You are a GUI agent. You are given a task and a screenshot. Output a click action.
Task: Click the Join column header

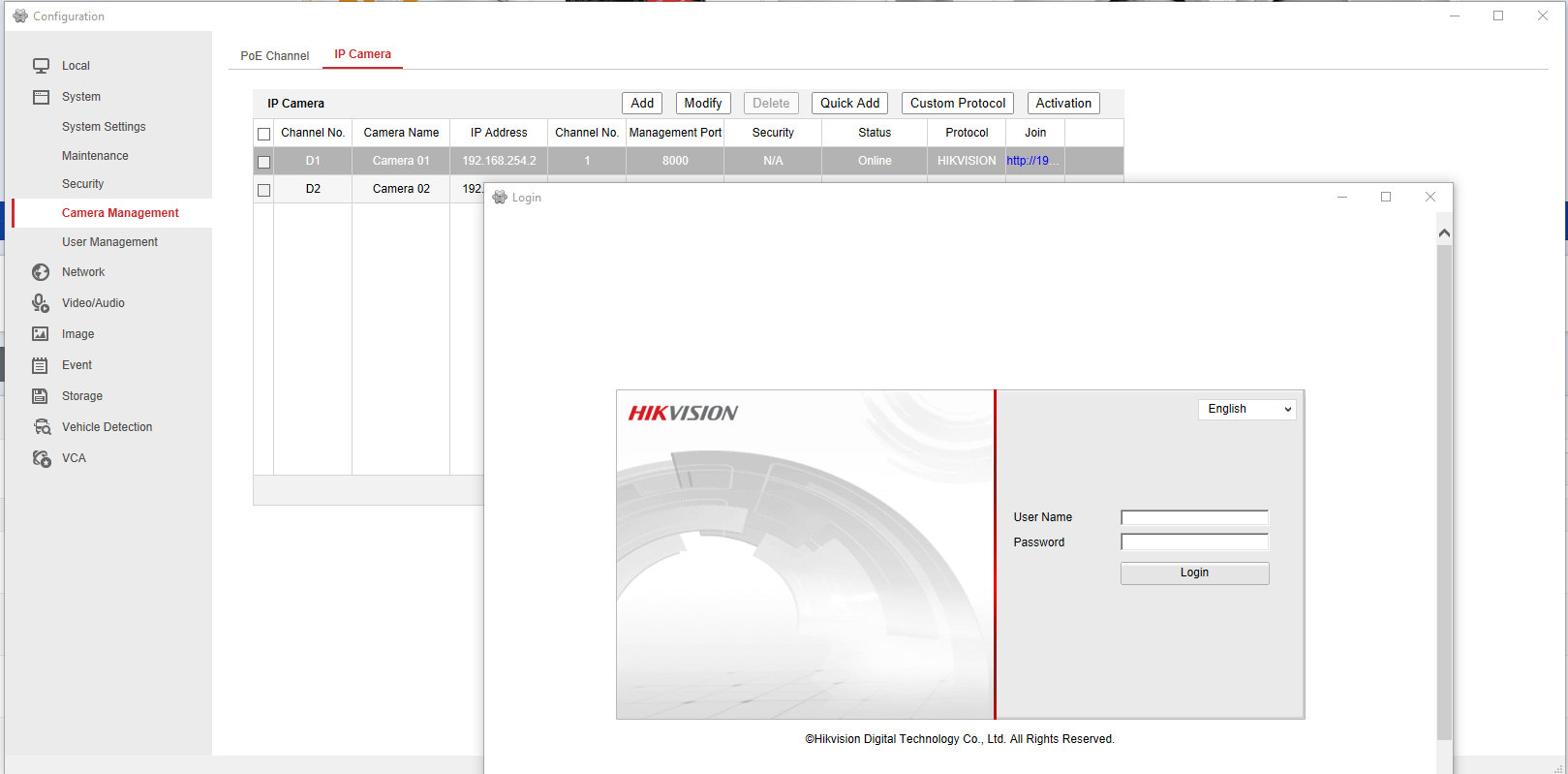1035,133
